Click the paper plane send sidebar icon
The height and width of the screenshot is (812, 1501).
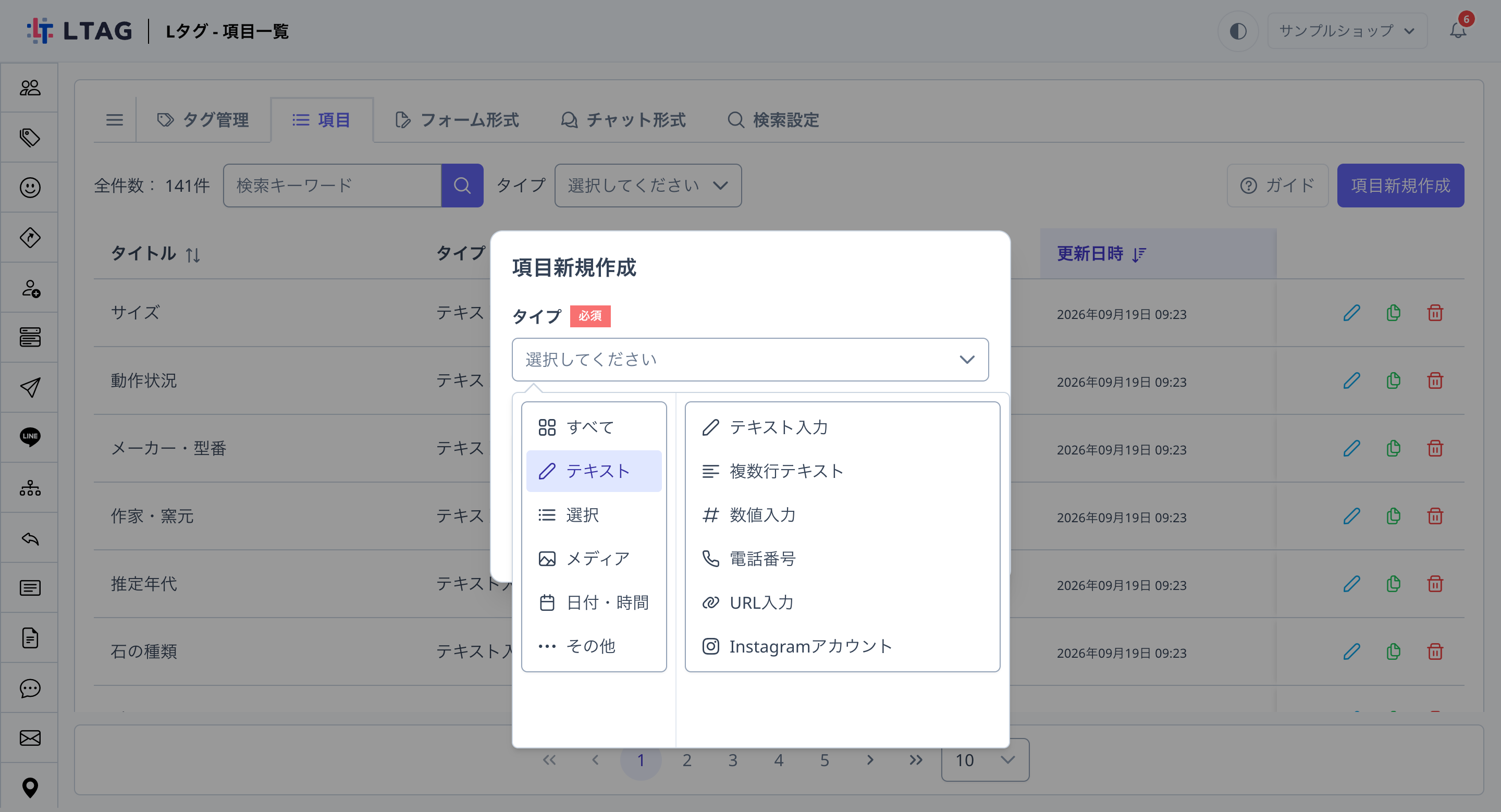[30, 387]
